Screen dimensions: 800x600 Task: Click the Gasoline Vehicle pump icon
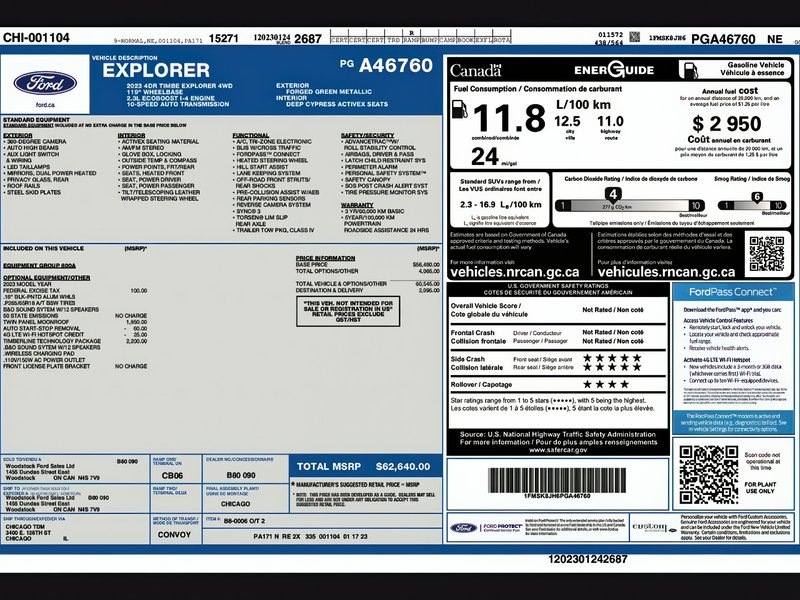point(691,70)
